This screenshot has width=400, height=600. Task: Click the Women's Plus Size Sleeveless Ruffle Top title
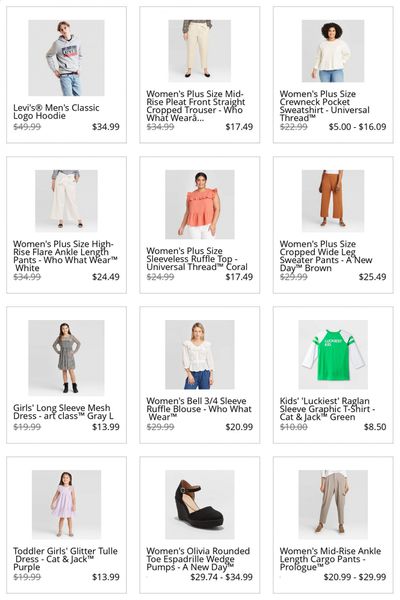pos(197,259)
